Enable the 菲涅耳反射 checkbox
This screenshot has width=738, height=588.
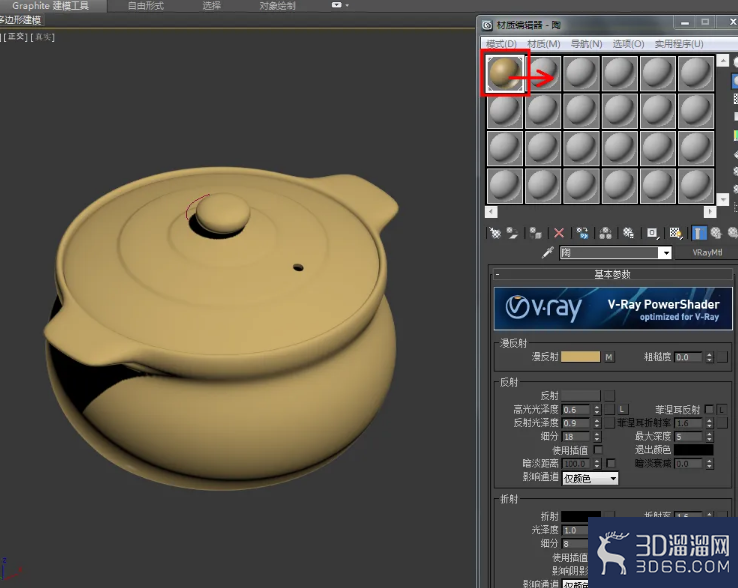click(709, 410)
